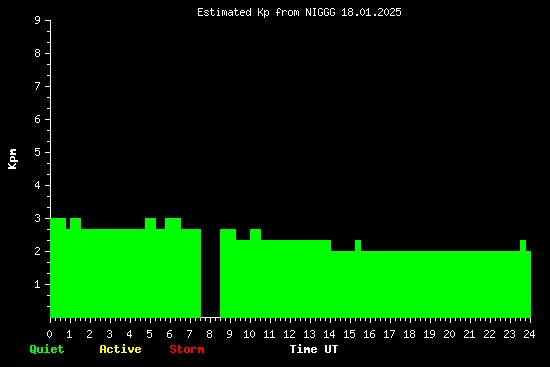Viewport: 550px width, 367px height.
Task: Click the 'Kpn' vertical axis label
Action: pyautogui.click(x=13, y=159)
